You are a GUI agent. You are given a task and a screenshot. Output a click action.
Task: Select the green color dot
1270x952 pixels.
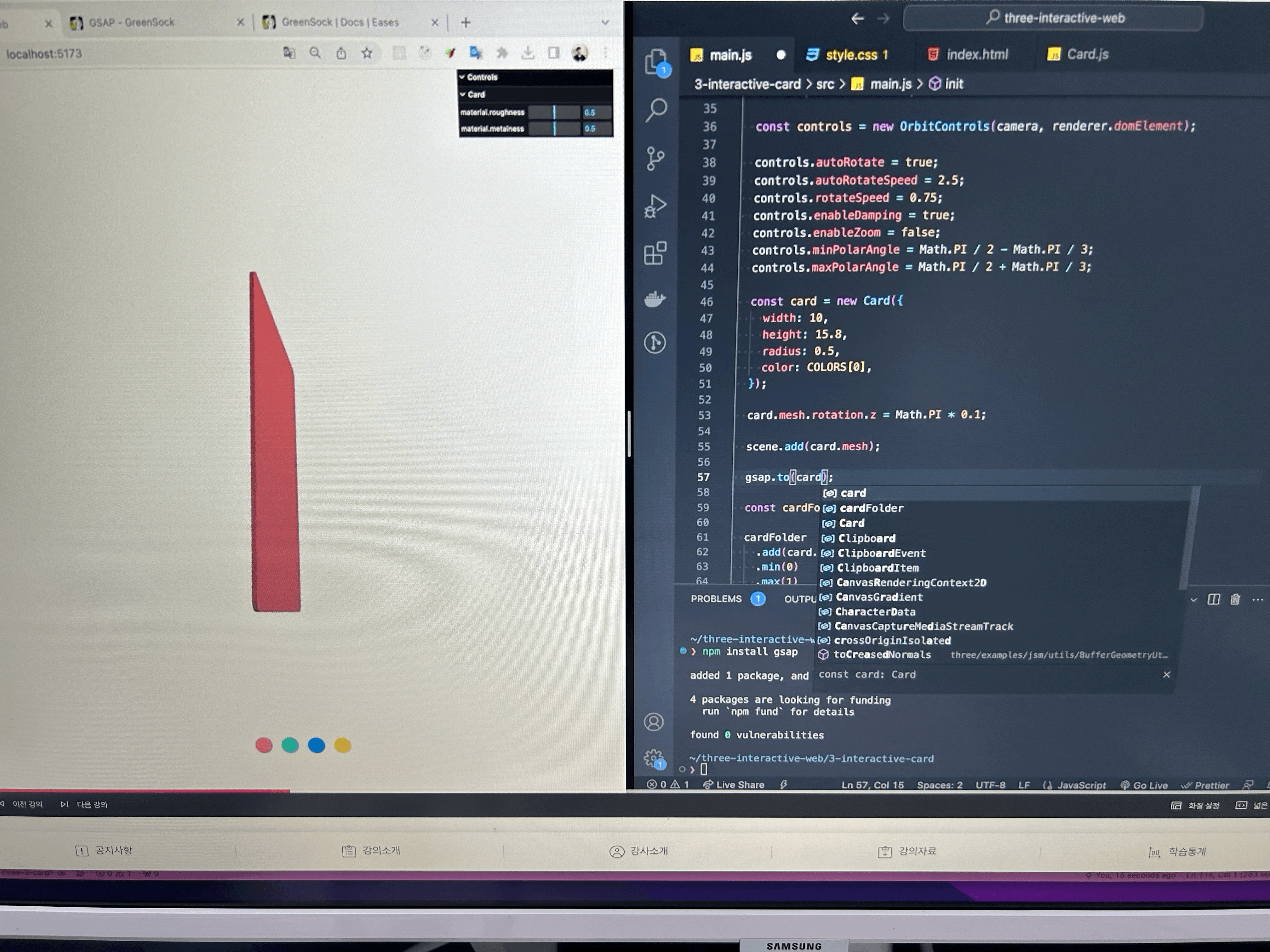click(x=290, y=745)
